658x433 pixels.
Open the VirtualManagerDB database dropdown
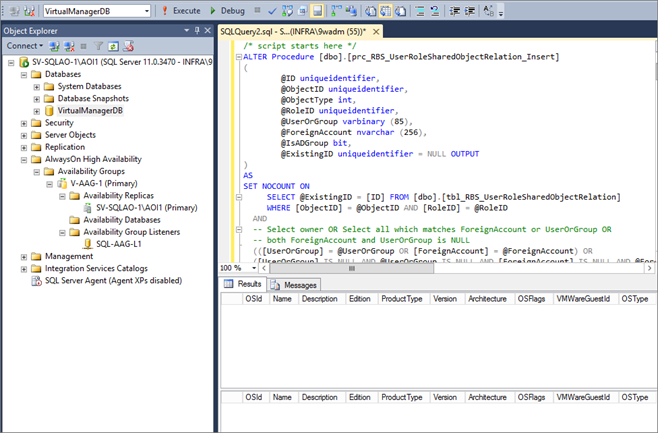pyautogui.click(x=146, y=11)
